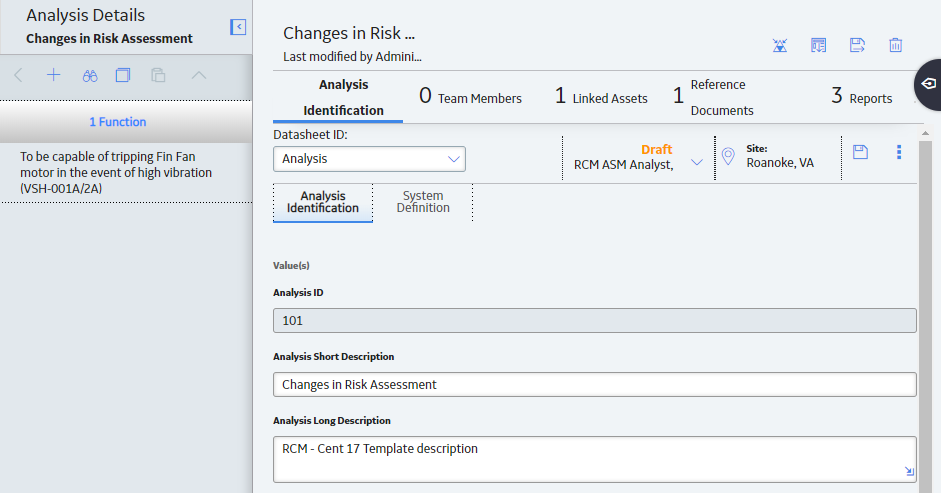941x493 pixels.
Task: Select the 1 Function link
Action: (118, 122)
